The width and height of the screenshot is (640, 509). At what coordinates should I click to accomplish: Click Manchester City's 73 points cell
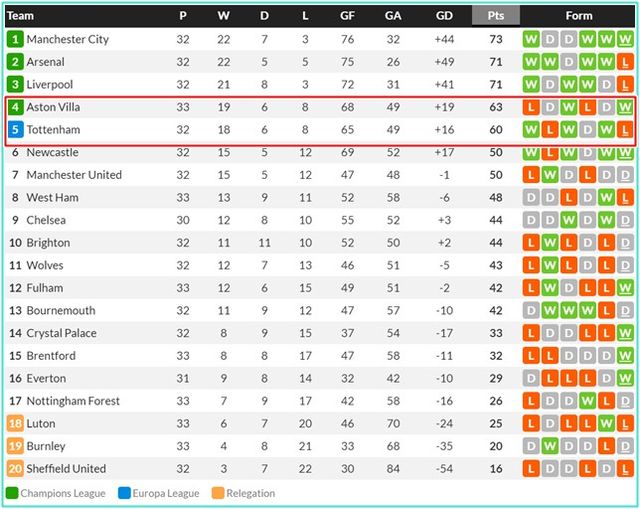click(x=496, y=39)
